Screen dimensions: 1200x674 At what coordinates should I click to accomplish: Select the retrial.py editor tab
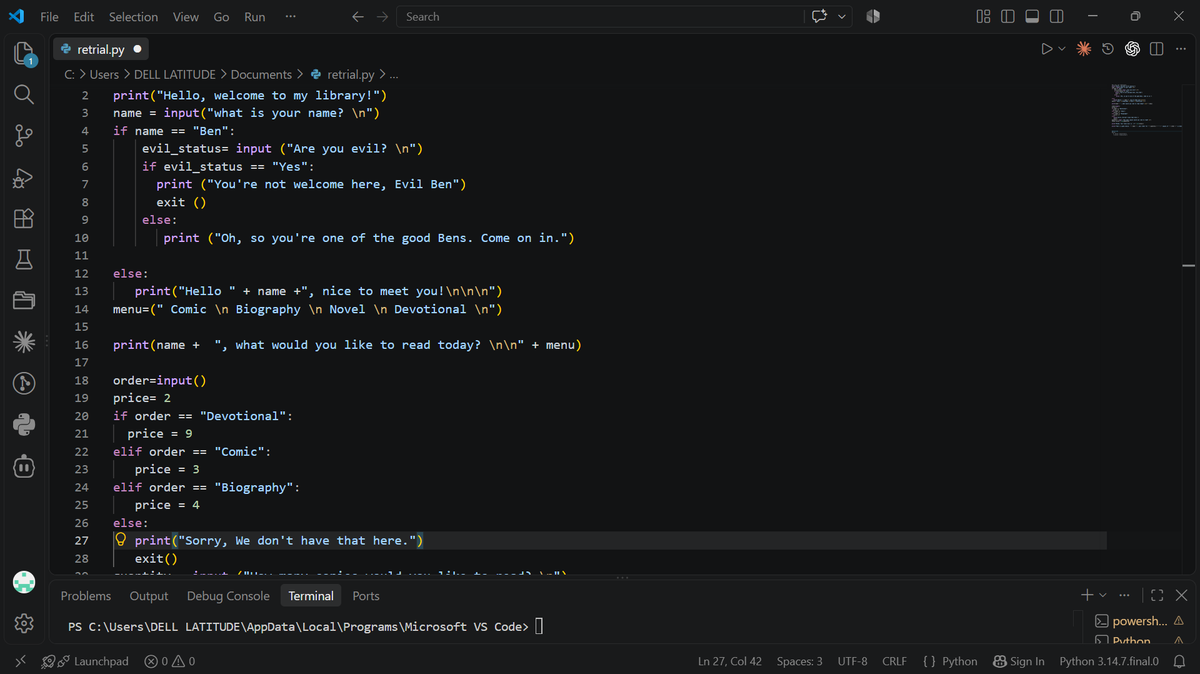[100, 49]
